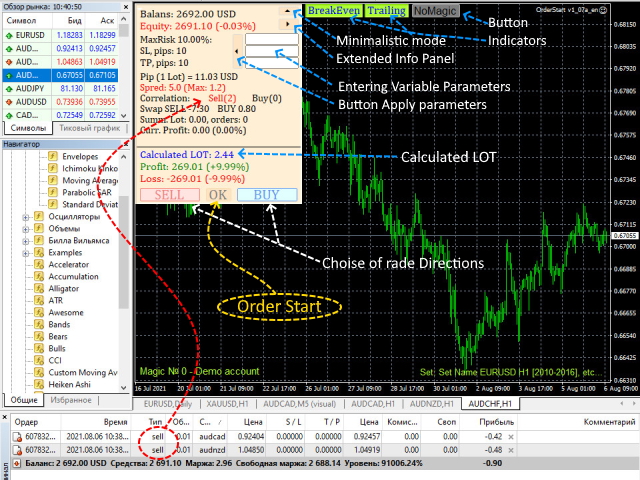
Task: Expand the Билла Вильямса folder
Action: point(26,241)
